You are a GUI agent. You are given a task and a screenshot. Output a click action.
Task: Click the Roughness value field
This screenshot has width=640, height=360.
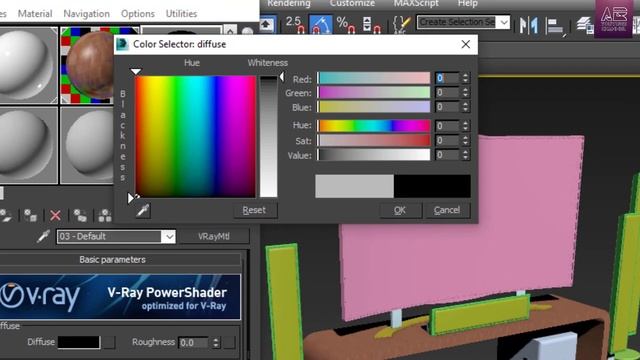[193, 342]
